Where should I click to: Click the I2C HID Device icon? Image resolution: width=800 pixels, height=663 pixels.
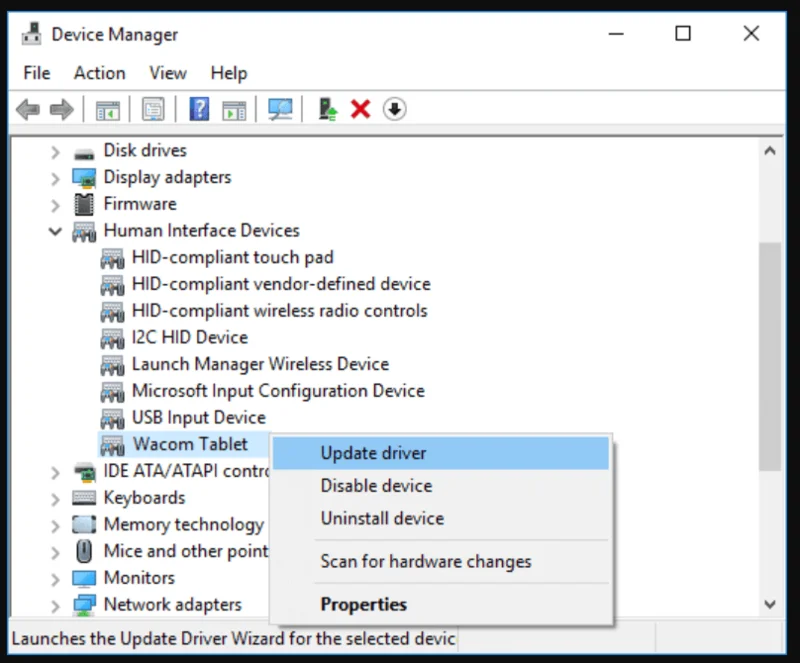[112, 338]
